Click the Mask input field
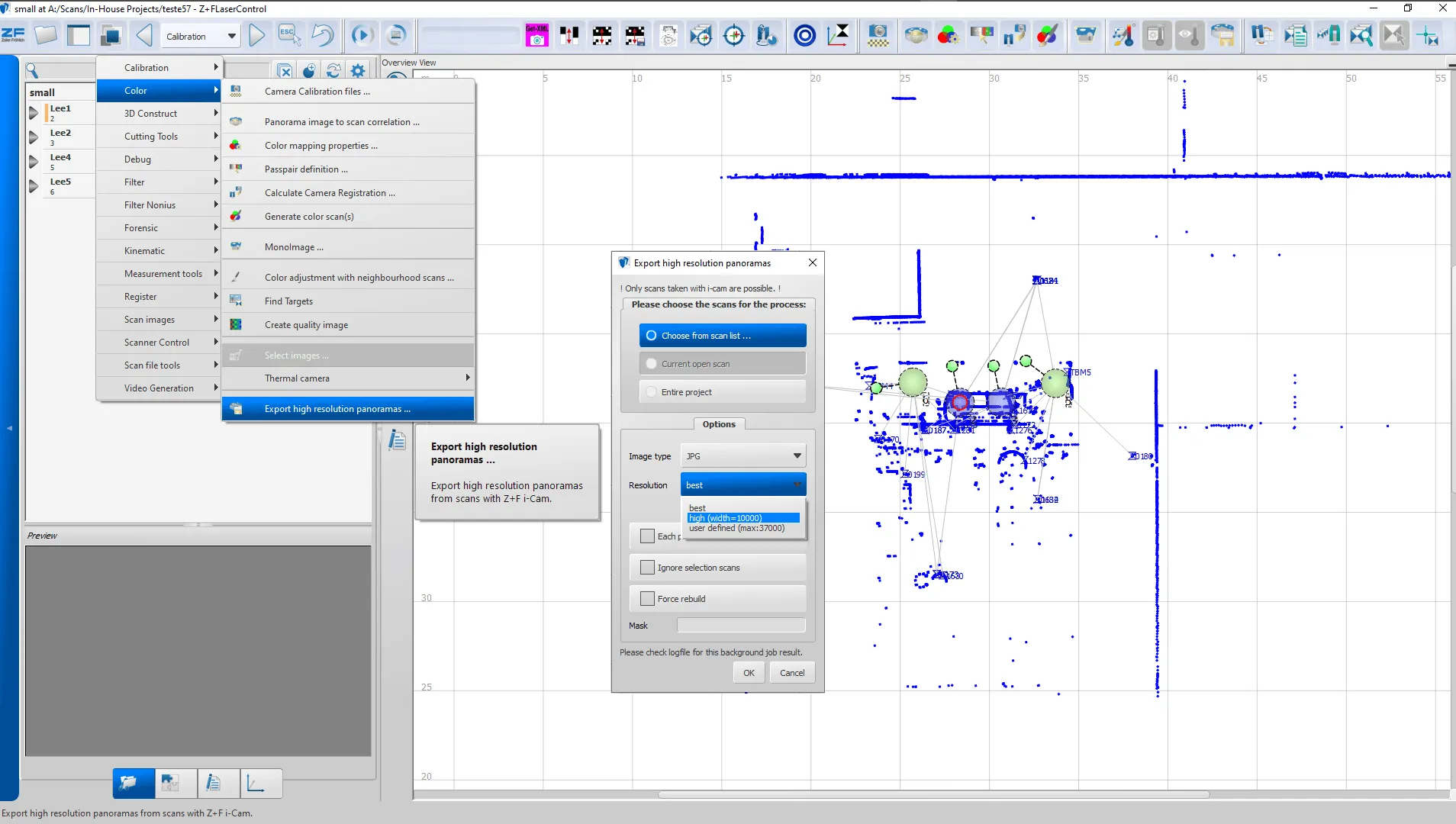This screenshot has height=824, width=1456. click(x=741, y=626)
